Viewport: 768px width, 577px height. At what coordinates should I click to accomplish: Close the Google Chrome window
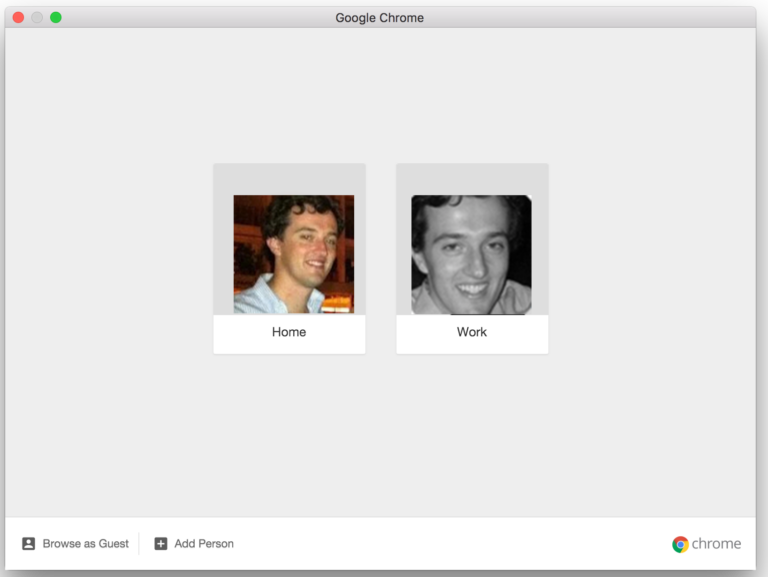[x=18, y=18]
